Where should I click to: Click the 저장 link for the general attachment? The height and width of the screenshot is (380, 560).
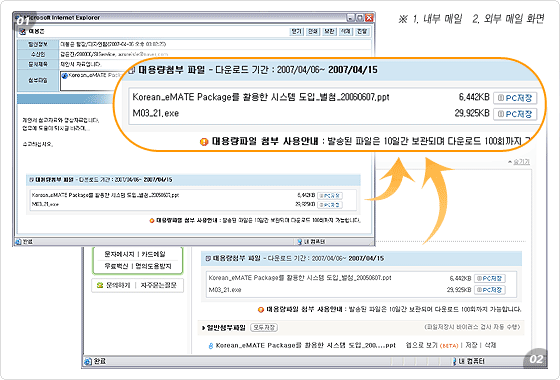click(x=471, y=345)
